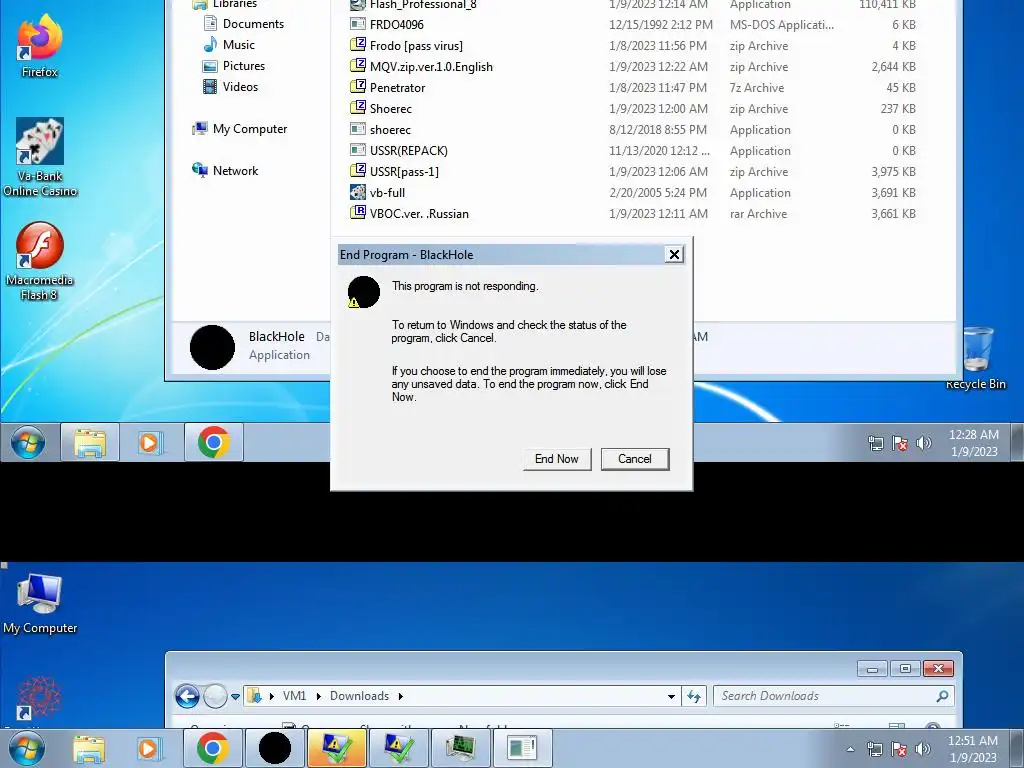Open the Va-Bank Online Casino shortcut

(40, 157)
